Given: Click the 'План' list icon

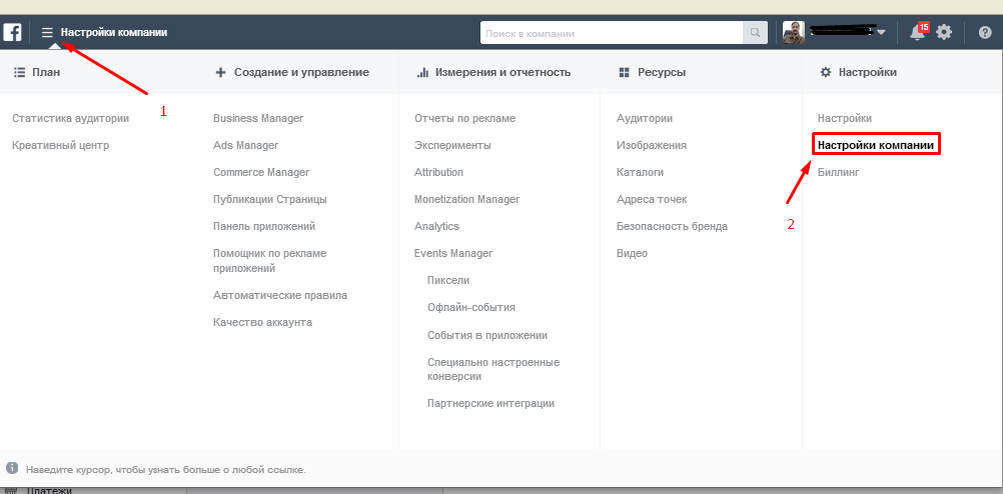Looking at the screenshot, I should (19, 72).
